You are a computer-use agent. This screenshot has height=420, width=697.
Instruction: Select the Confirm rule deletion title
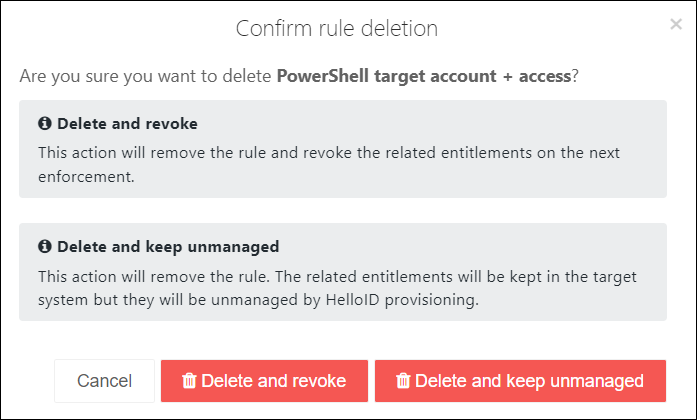coord(336,28)
